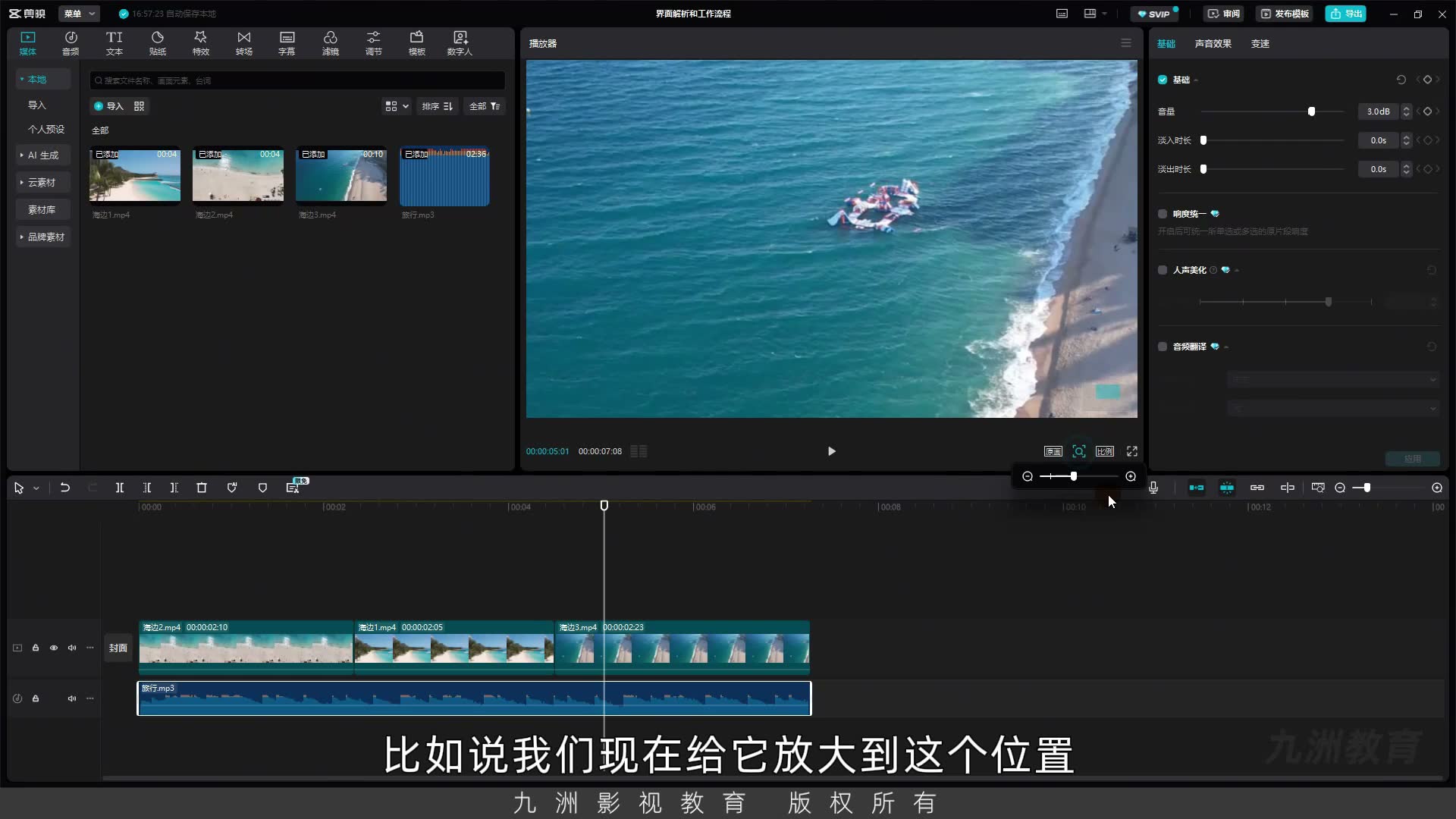Select 个人预设 in the sidebar
This screenshot has width=1456, height=819.
tap(45, 129)
